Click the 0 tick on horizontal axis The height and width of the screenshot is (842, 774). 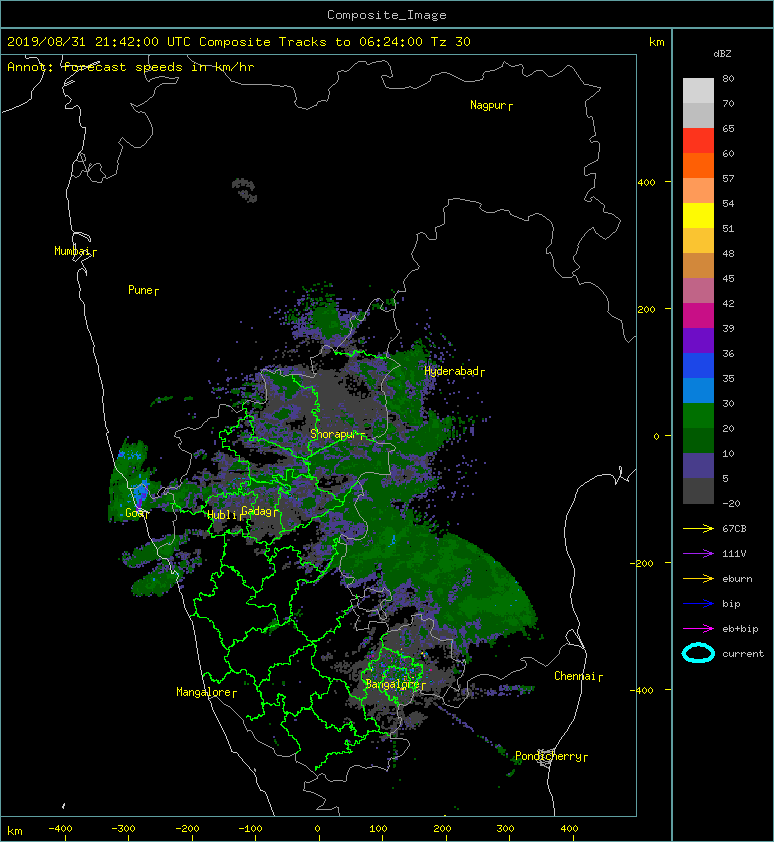[x=317, y=829]
